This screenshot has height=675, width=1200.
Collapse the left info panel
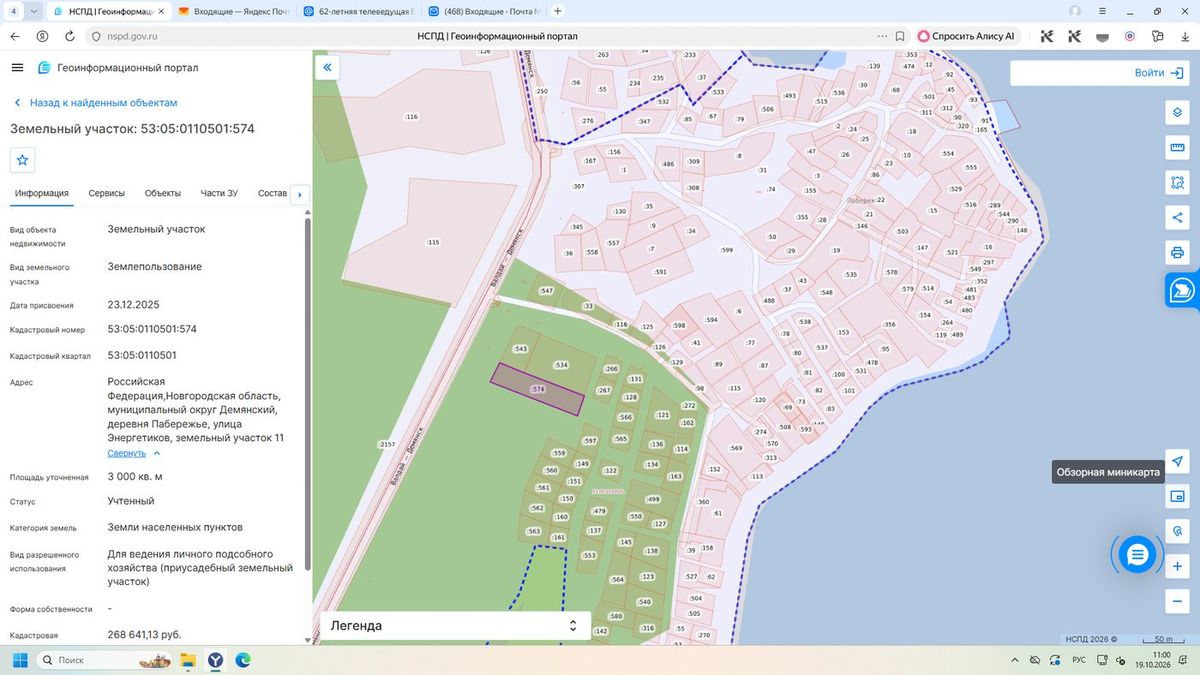(x=327, y=67)
